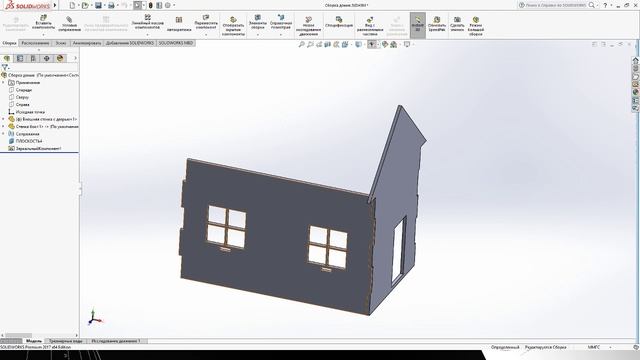Switch to Исследование движения 1 tab
This screenshot has width=640, height=360.
(117, 341)
